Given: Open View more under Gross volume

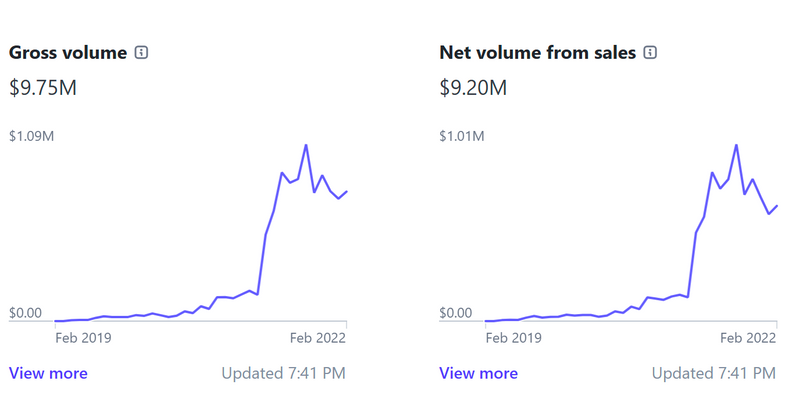Looking at the screenshot, I should pyautogui.click(x=48, y=373).
